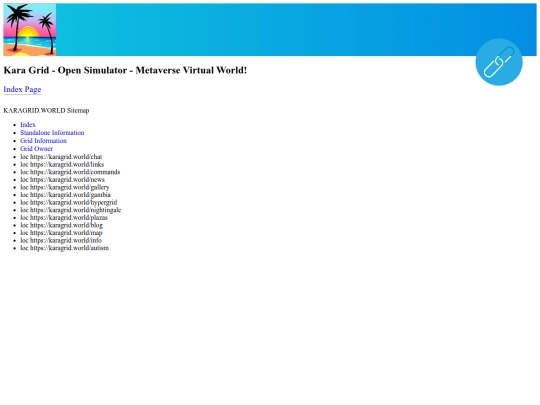Image resolution: width=540 pixels, height=405 pixels.
Task: Visit the Grid Owner link
Action: tap(36, 149)
